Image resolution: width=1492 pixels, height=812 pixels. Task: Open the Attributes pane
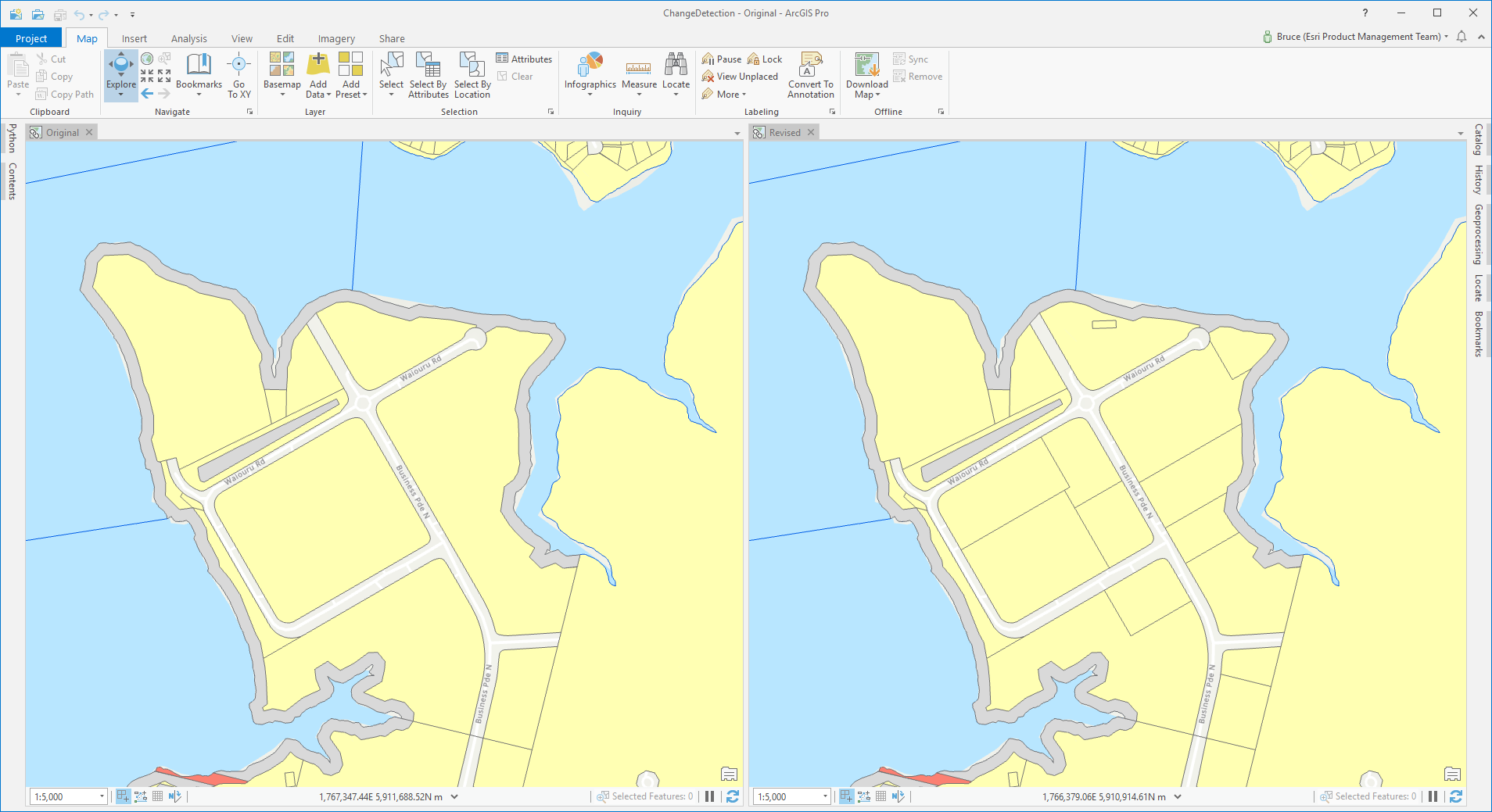pos(524,59)
